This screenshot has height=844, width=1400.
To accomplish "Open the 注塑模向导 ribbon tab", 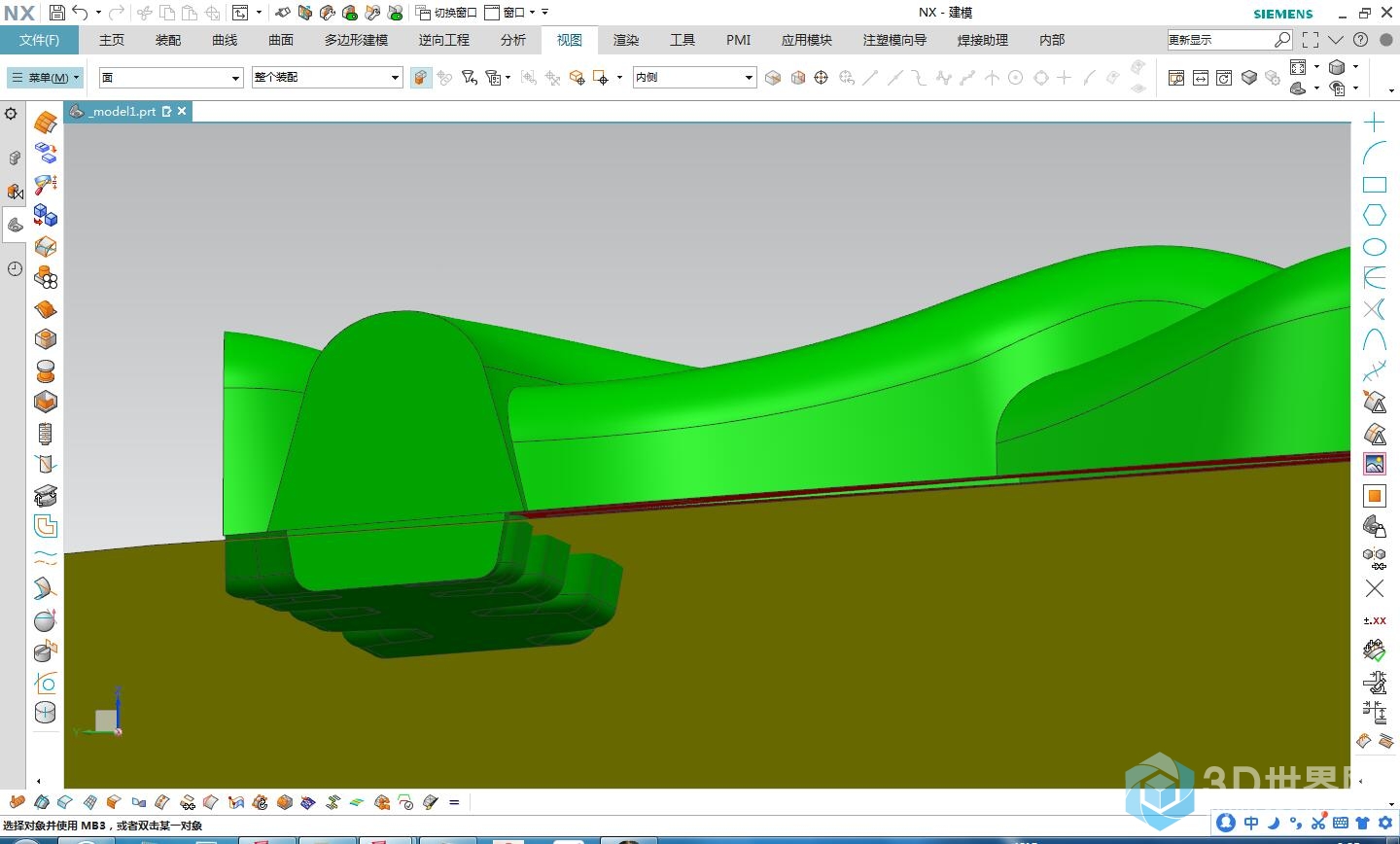I will click(894, 40).
